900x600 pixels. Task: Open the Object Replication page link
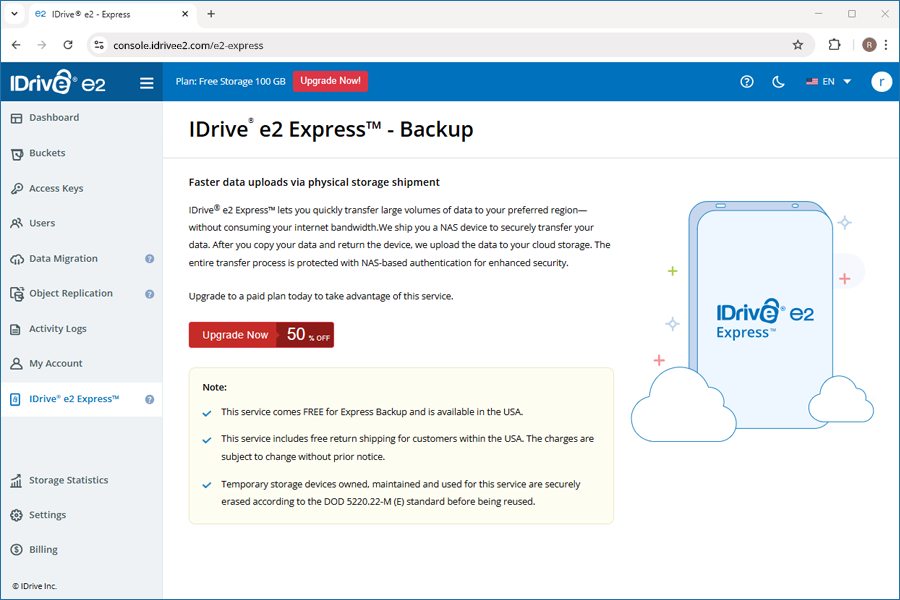82,293
